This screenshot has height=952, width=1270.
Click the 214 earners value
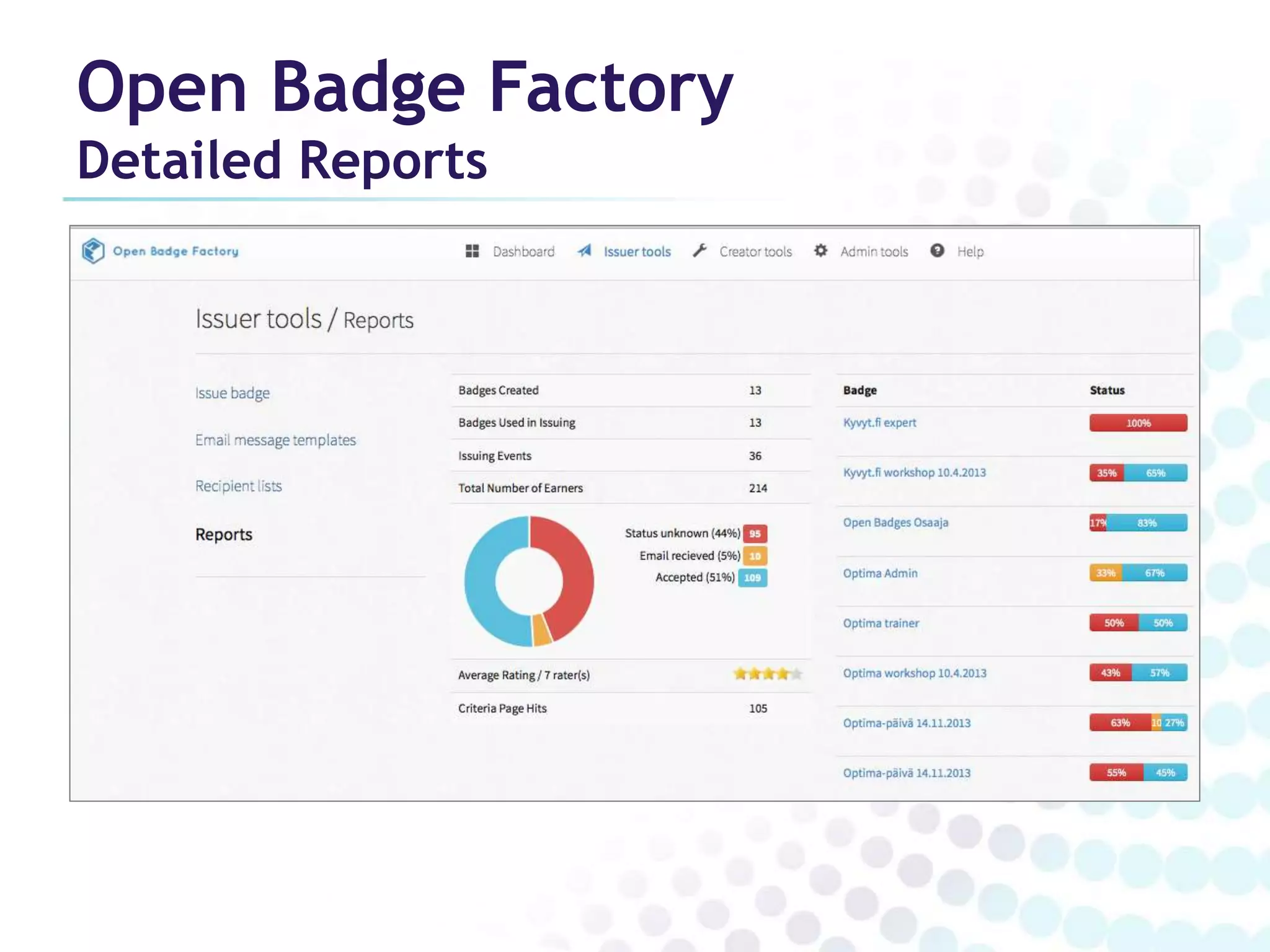click(x=758, y=488)
